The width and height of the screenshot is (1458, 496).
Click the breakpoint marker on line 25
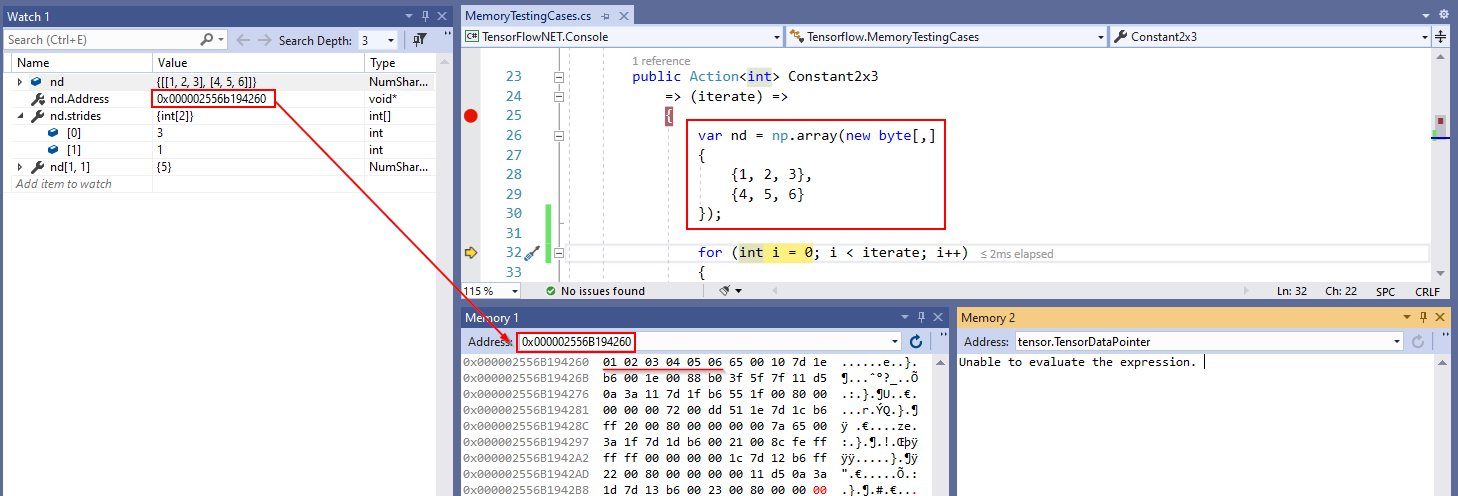(x=471, y=116)
